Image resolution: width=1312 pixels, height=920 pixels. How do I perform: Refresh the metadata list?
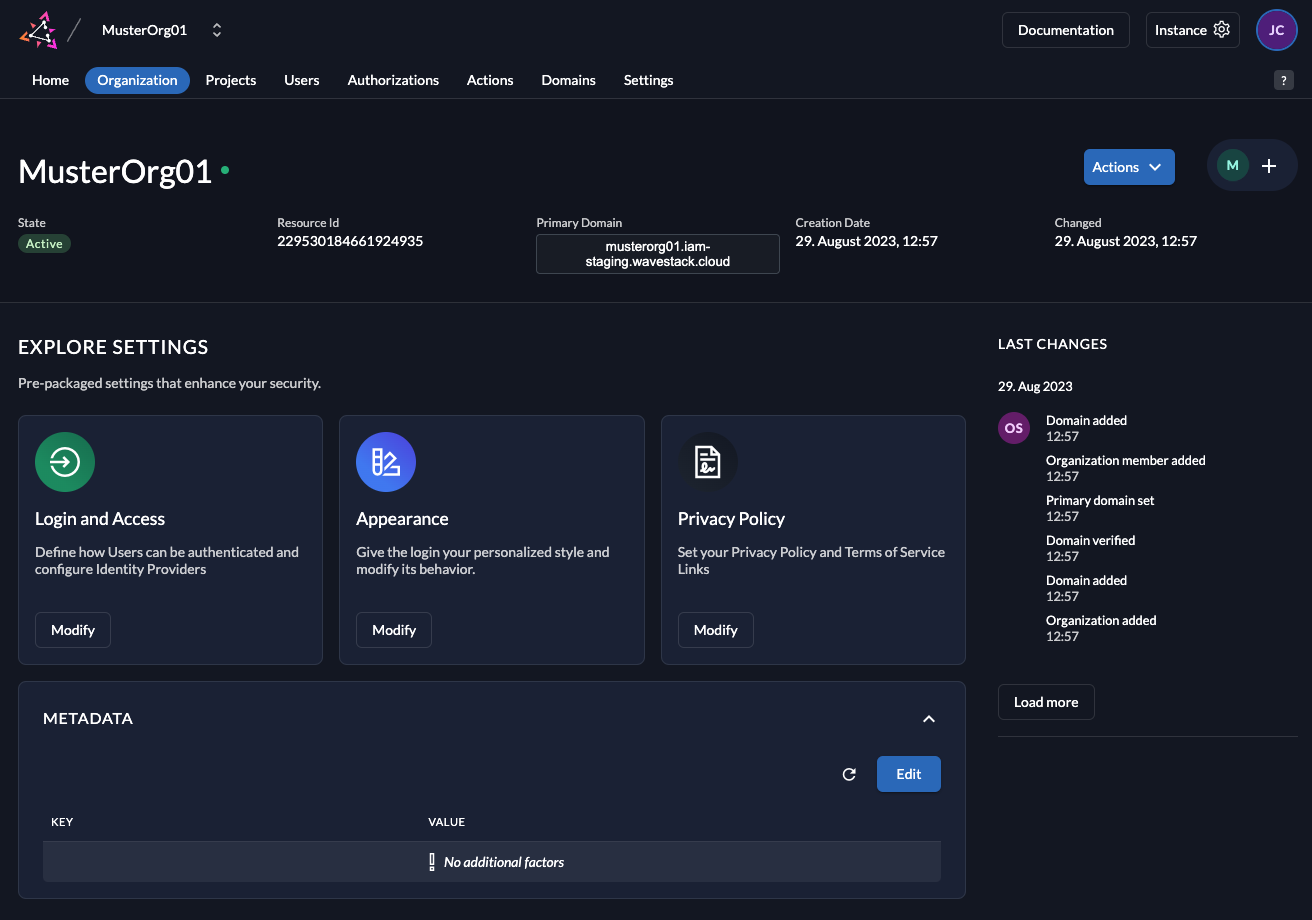pos(849,774)
